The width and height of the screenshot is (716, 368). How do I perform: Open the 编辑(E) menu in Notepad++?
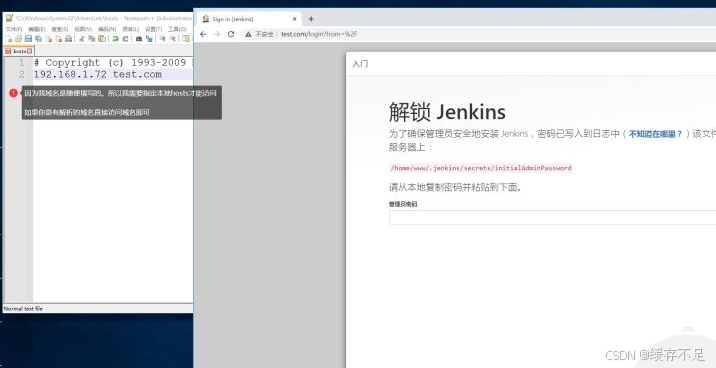tap(37, 29)
